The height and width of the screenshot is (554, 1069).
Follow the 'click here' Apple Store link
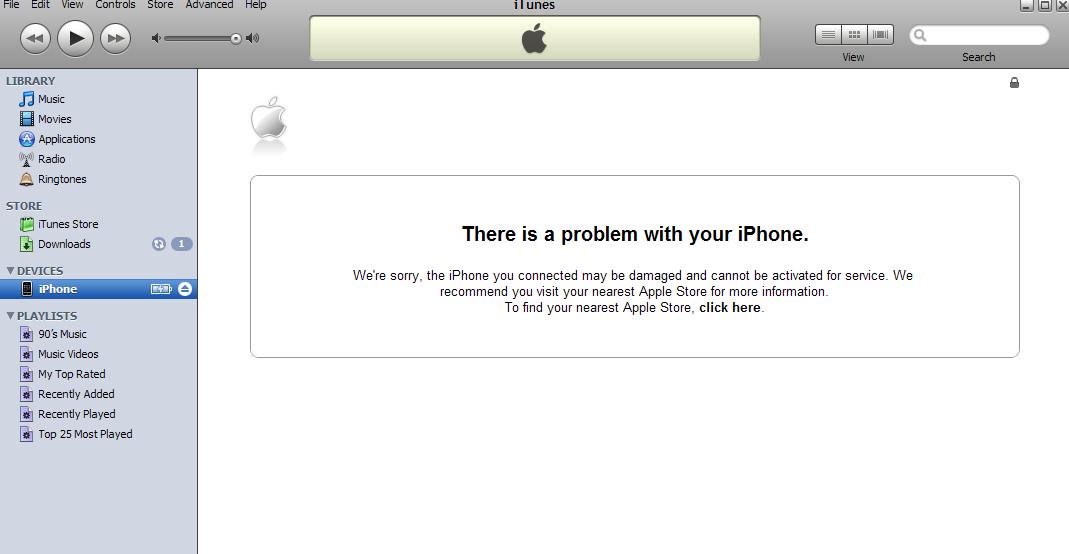point(729,307)
